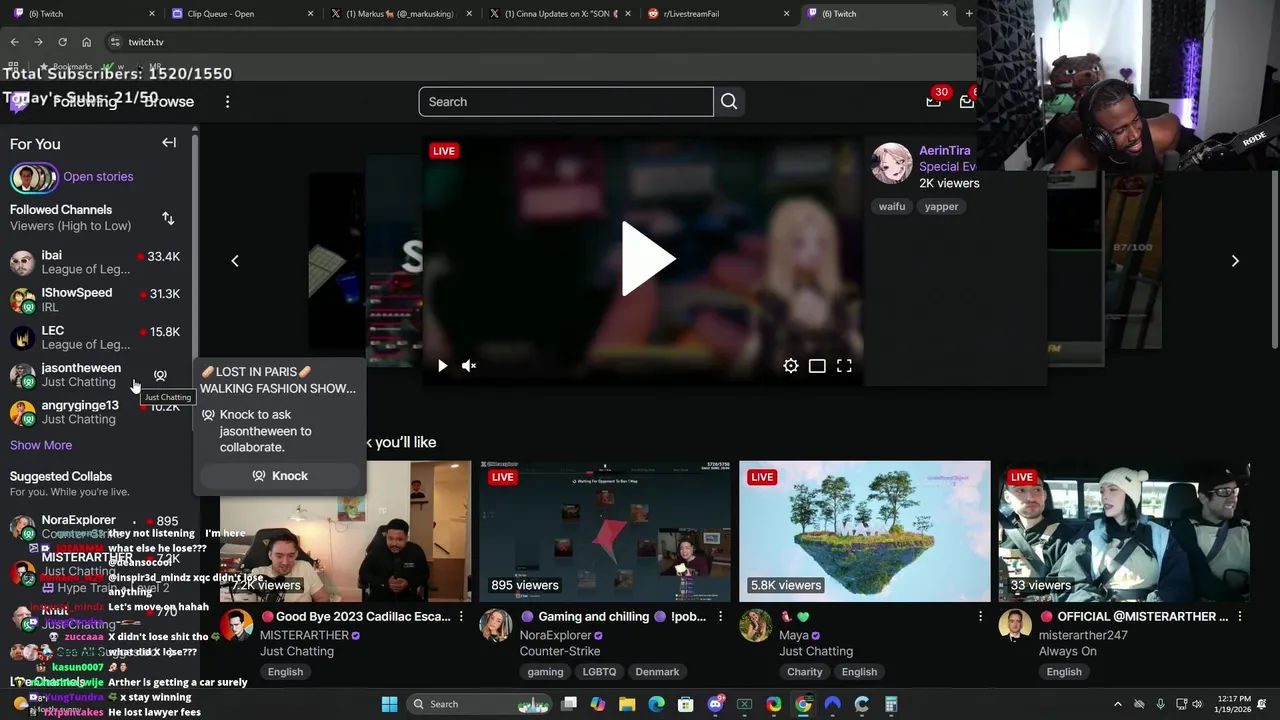
Task: Expand followed list with Show More
Action: [x=41, y=445]
